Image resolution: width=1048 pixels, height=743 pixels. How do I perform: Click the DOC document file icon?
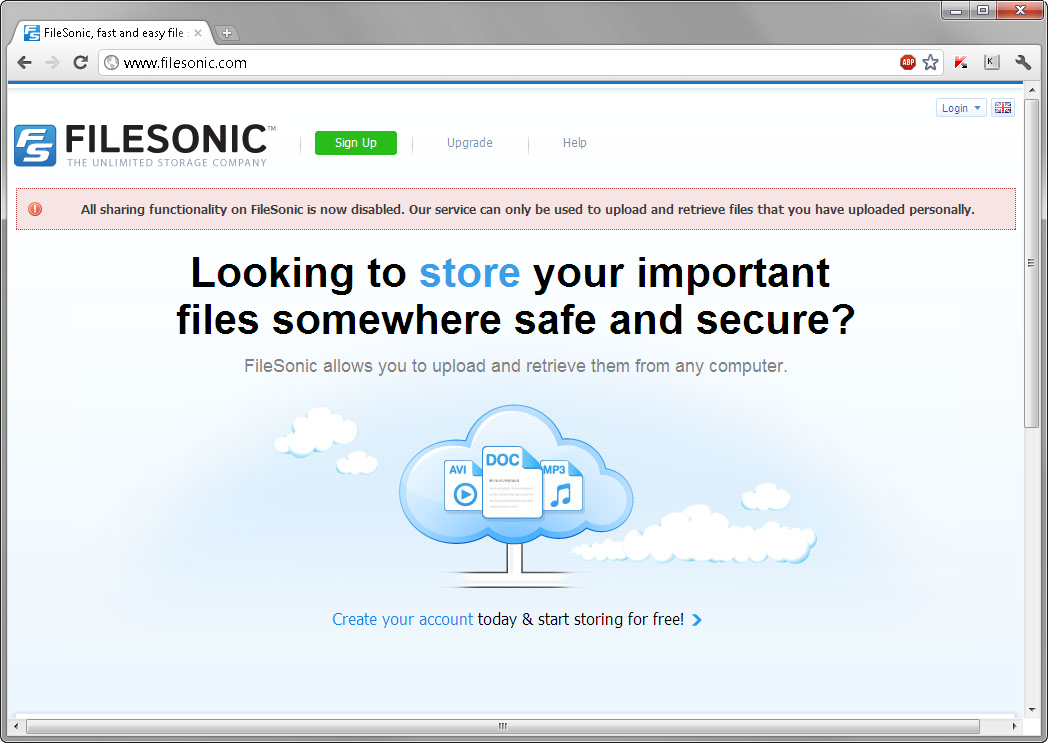[511, 481]
